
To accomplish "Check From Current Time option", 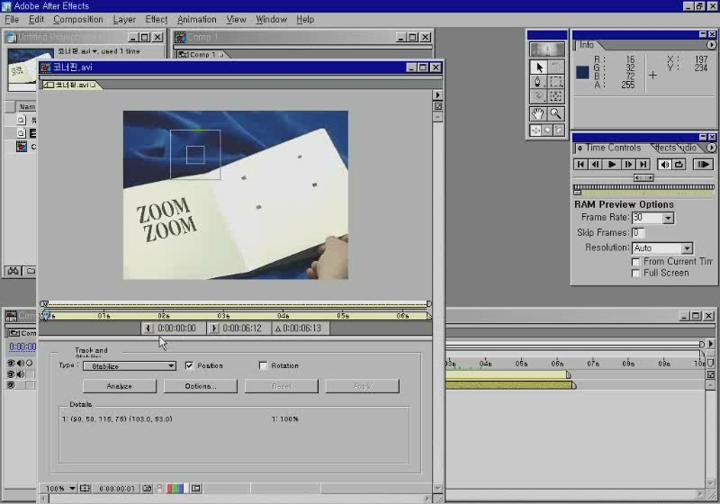I will (636, 262).
